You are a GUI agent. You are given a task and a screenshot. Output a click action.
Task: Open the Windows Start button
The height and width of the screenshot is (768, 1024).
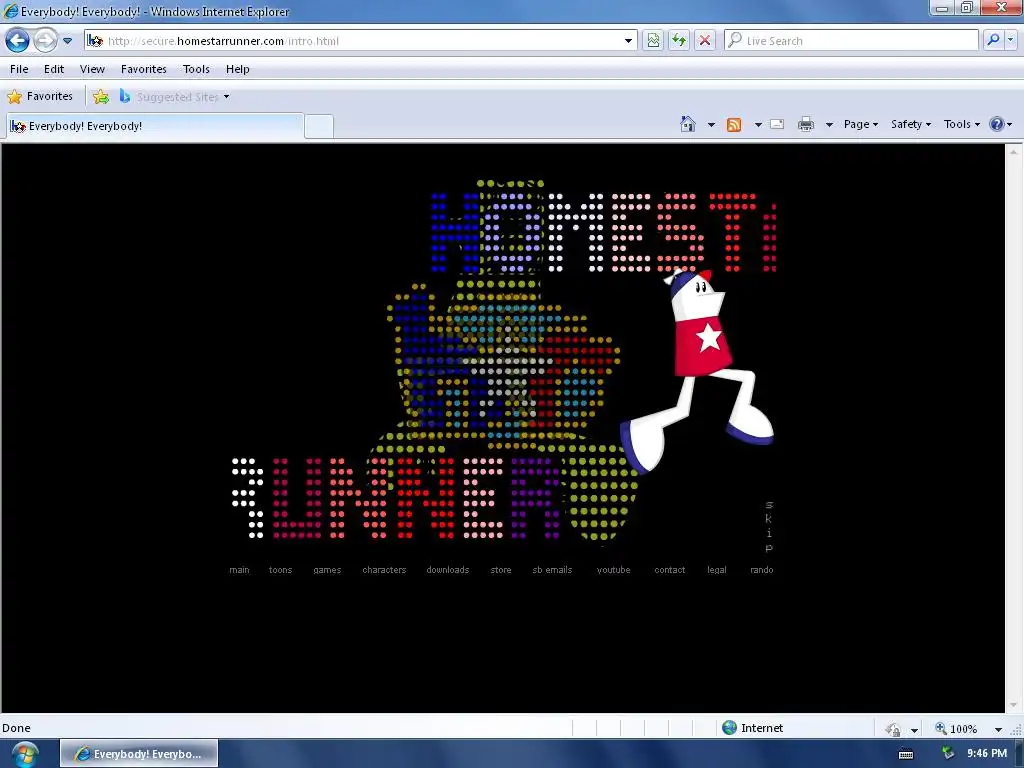[x=24, y=754]
